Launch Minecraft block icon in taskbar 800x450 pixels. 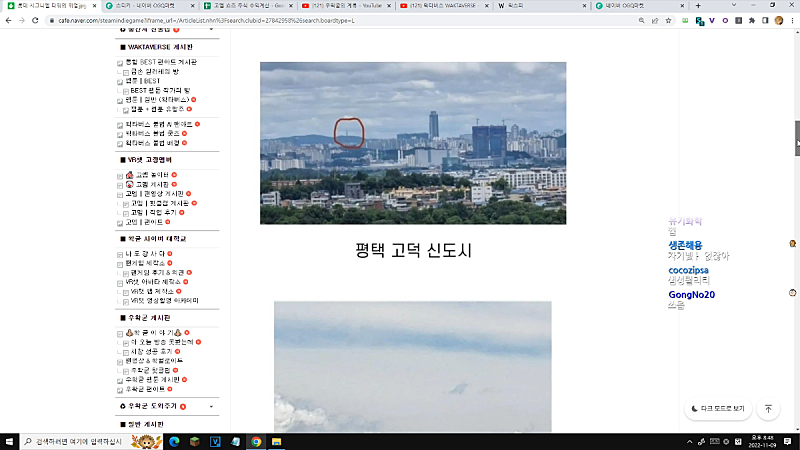tap(194, 441)
